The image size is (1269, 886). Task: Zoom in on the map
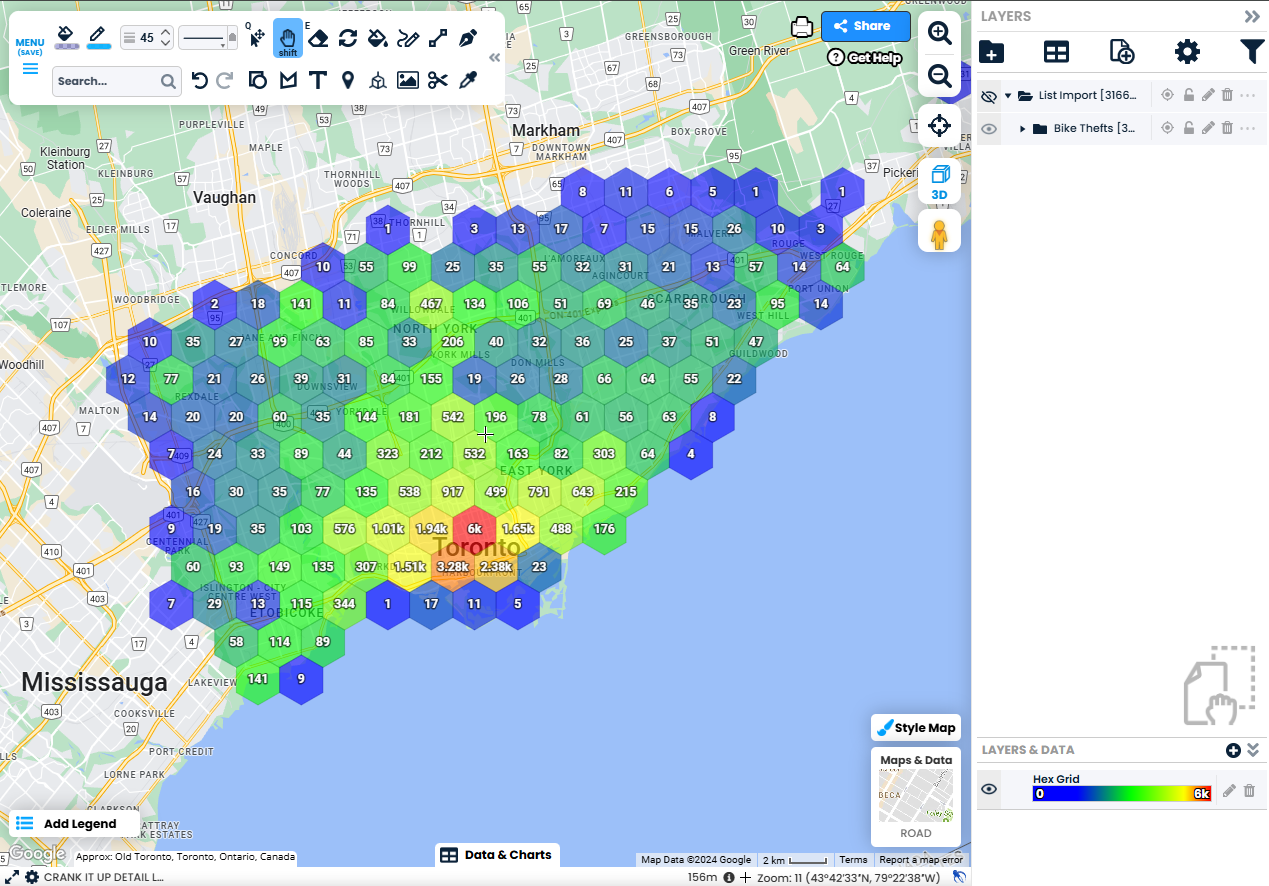(x=940, y=33)
